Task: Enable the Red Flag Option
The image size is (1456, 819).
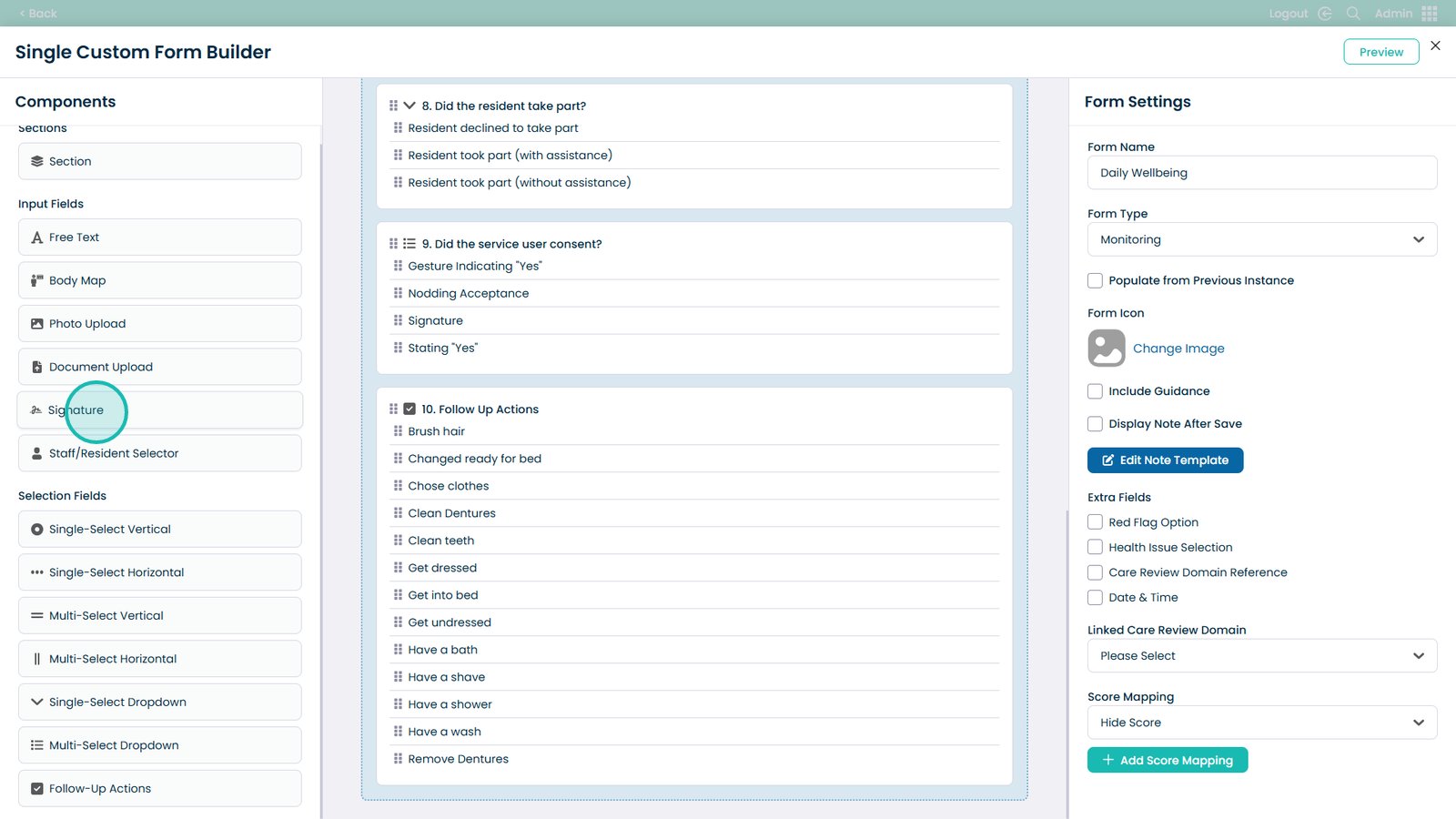Action: [x=1095, y=522]
